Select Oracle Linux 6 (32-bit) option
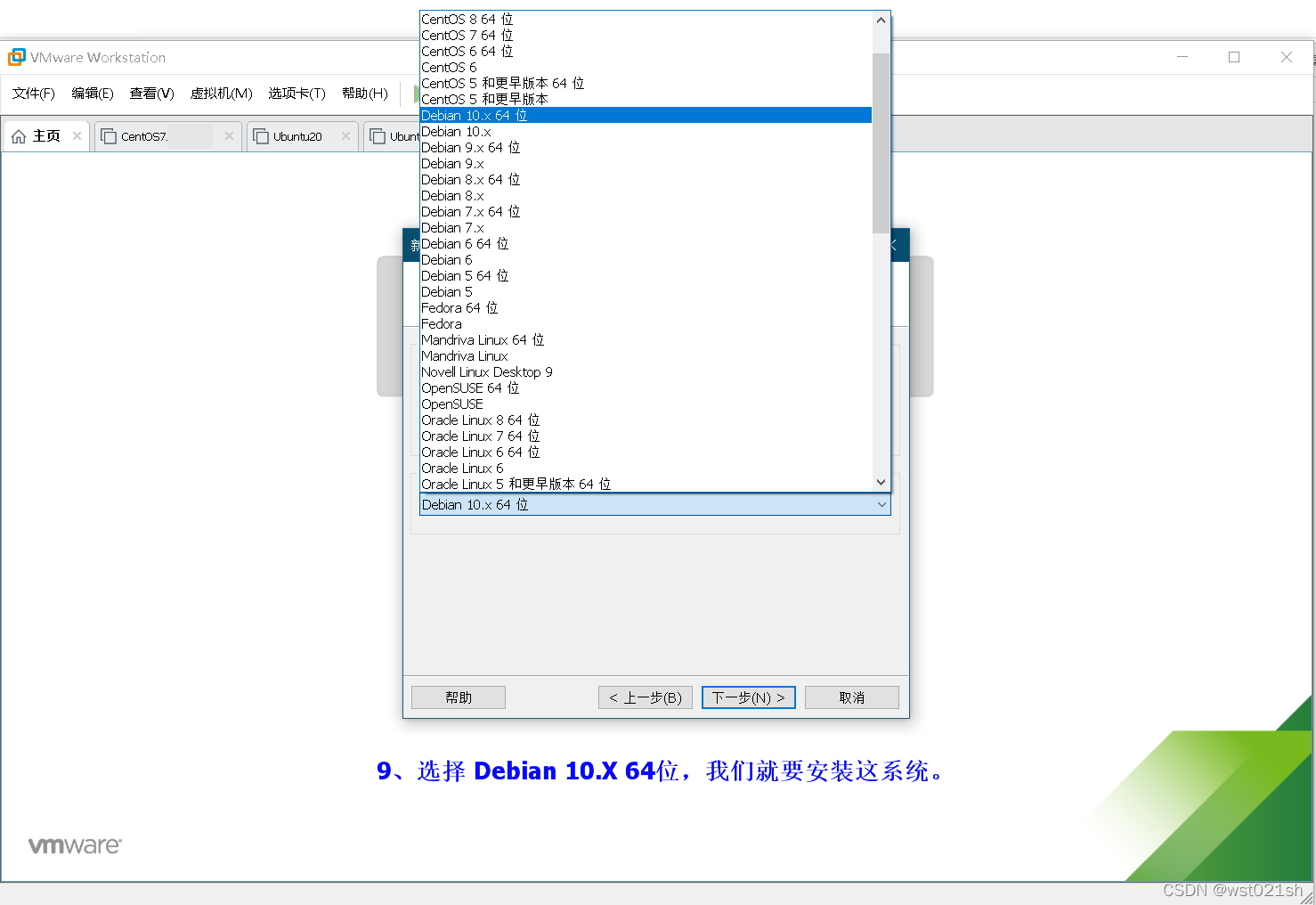The width and height of the screenshot is (1316, 905). [646, 469]
